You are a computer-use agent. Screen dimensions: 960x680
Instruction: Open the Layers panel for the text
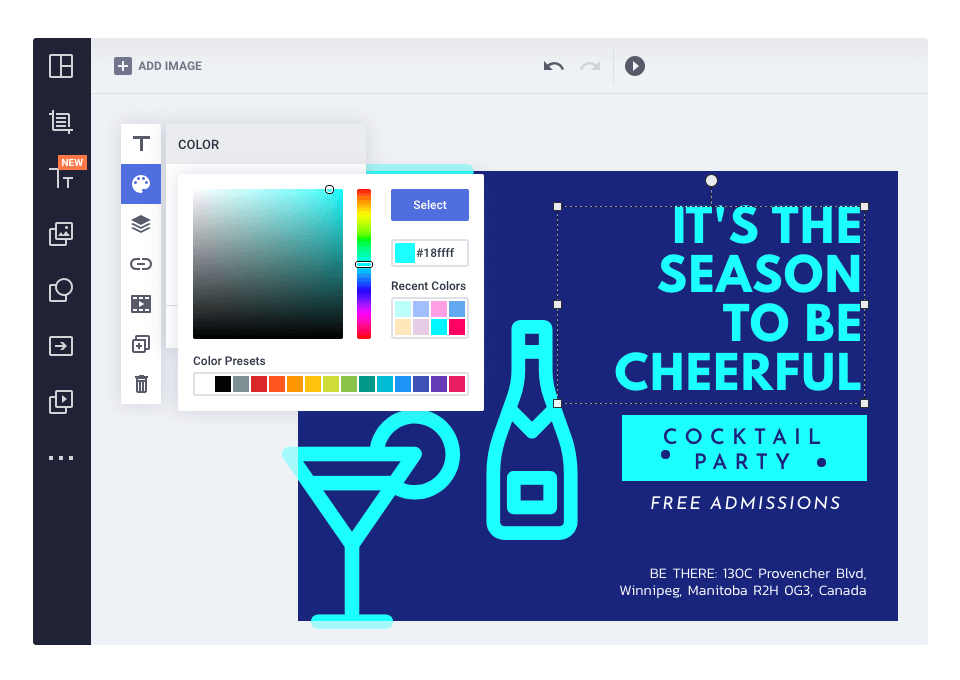click(141, 223)
